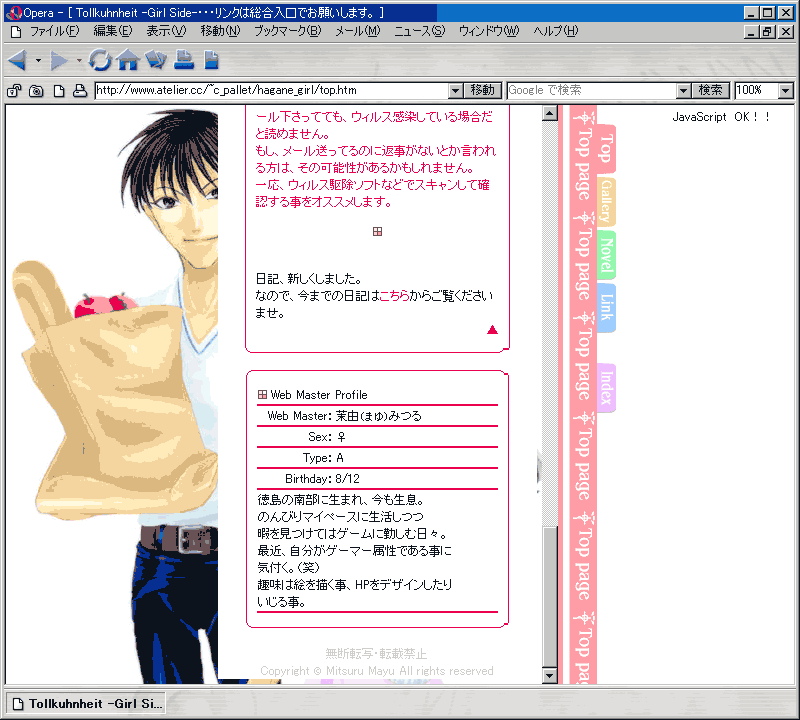Select the pink Top side tab
This screenshot has width=800, height=720.
point(606,148)
